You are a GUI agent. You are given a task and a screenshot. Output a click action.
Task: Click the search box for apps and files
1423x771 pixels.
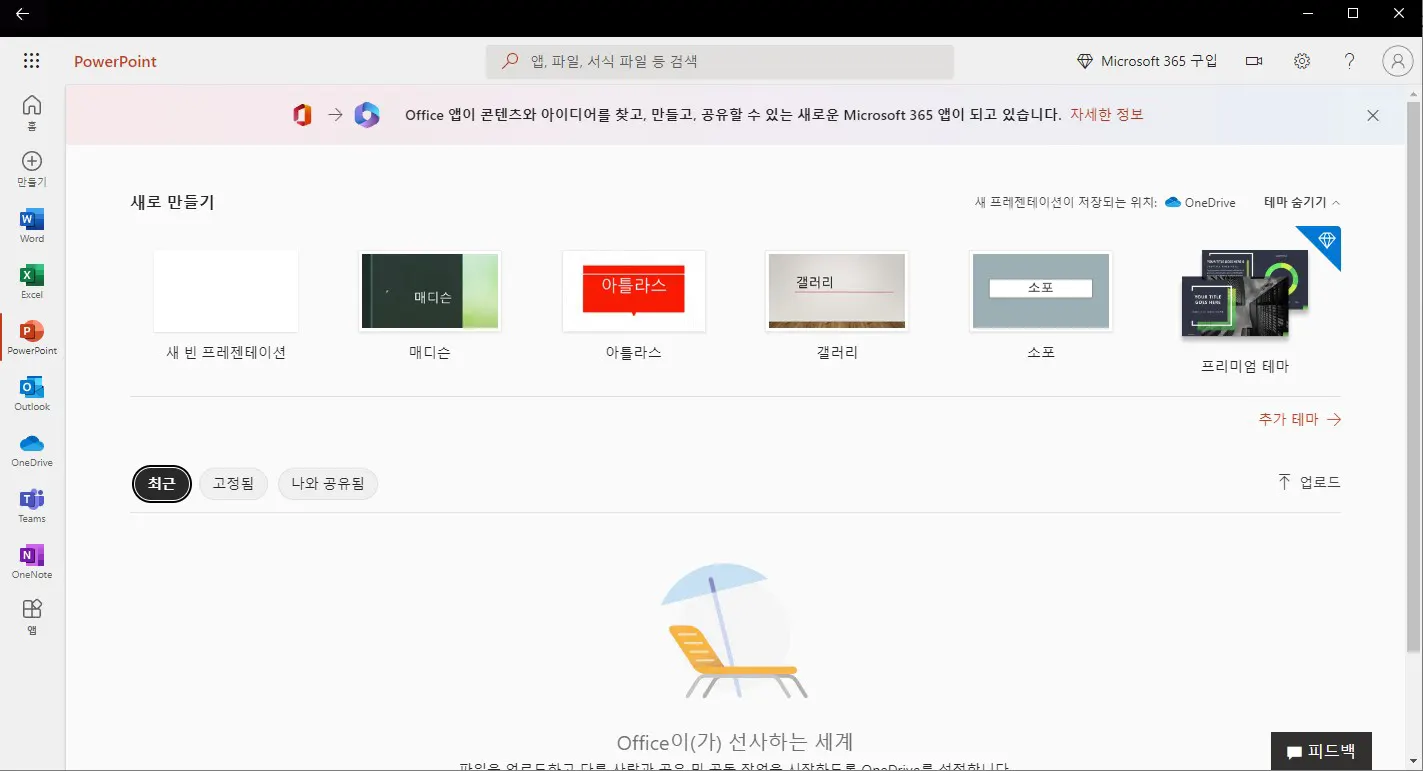(720, 61)
